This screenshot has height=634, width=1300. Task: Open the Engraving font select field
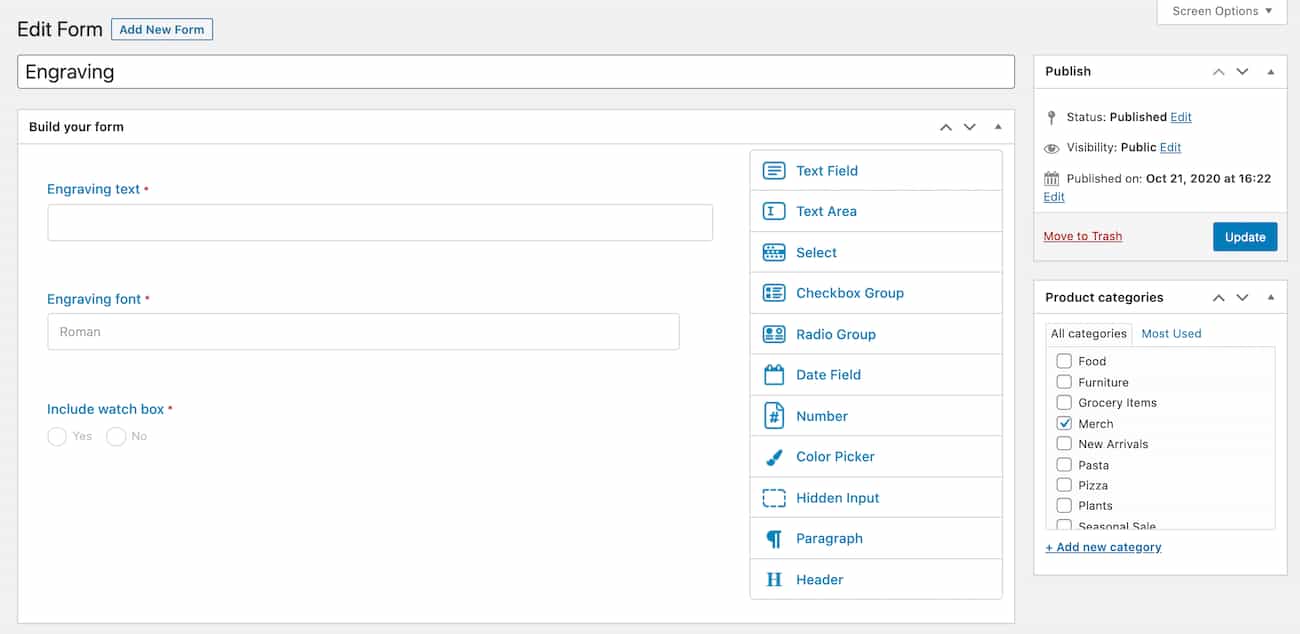click(363, 332)
